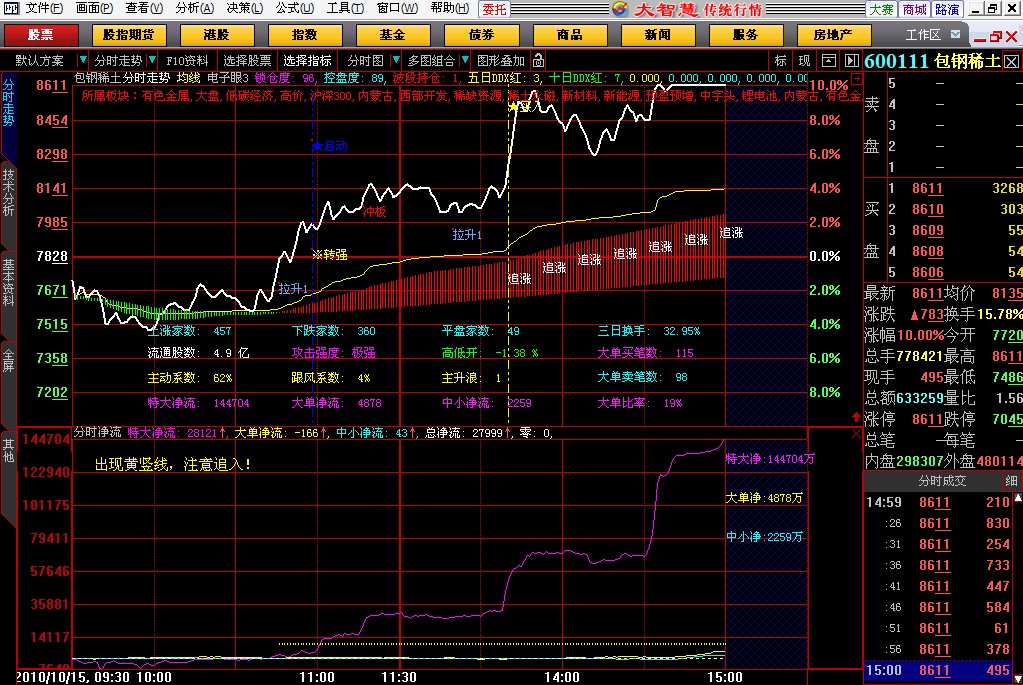Click the 细 detail button in 分时成交
Image resolution: width=1023 pixels, height=685 pixels.
click(x=1011, y=481)
